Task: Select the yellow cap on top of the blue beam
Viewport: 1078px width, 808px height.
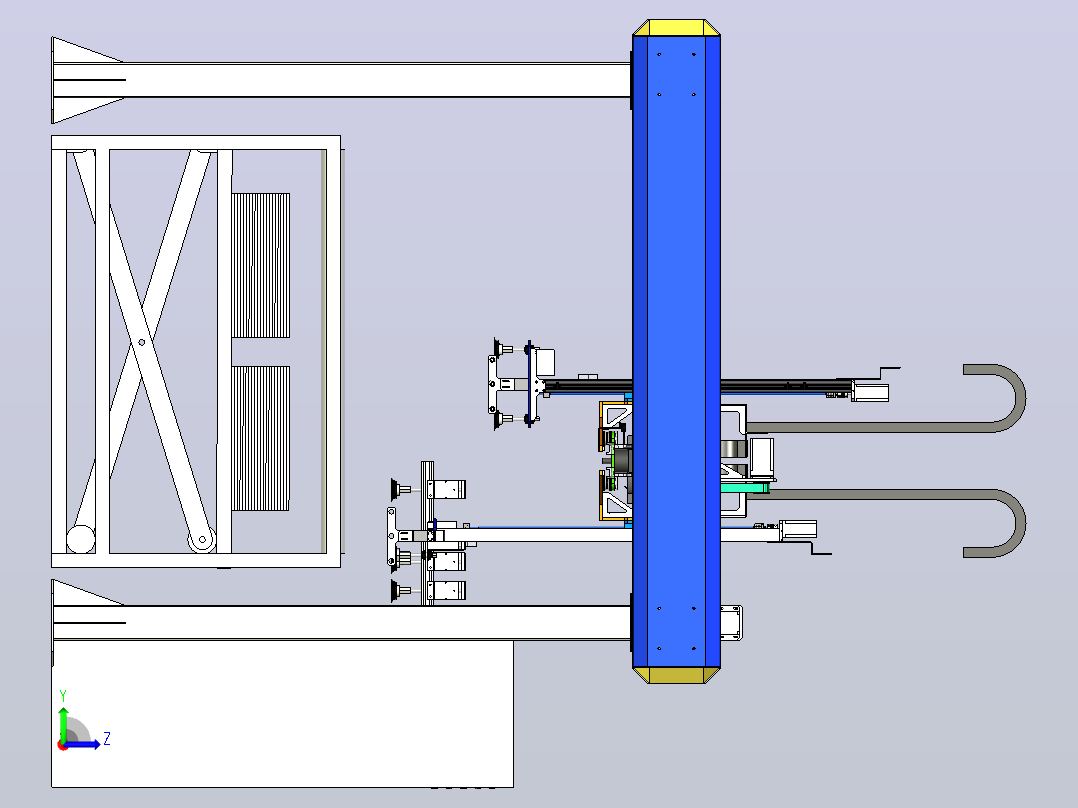Action: 676,28
